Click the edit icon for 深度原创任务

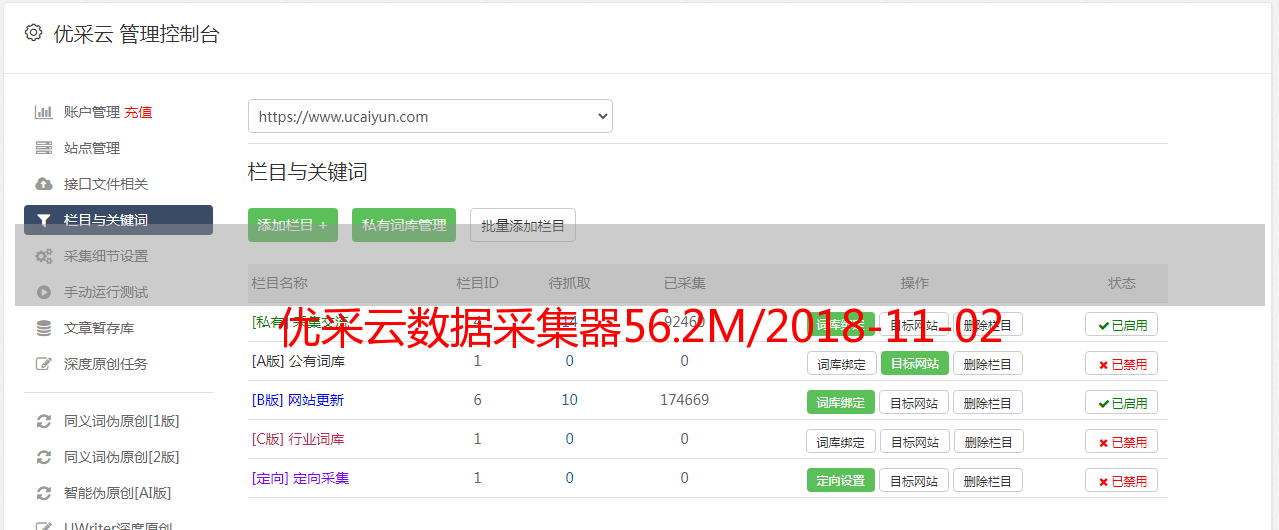43,364
